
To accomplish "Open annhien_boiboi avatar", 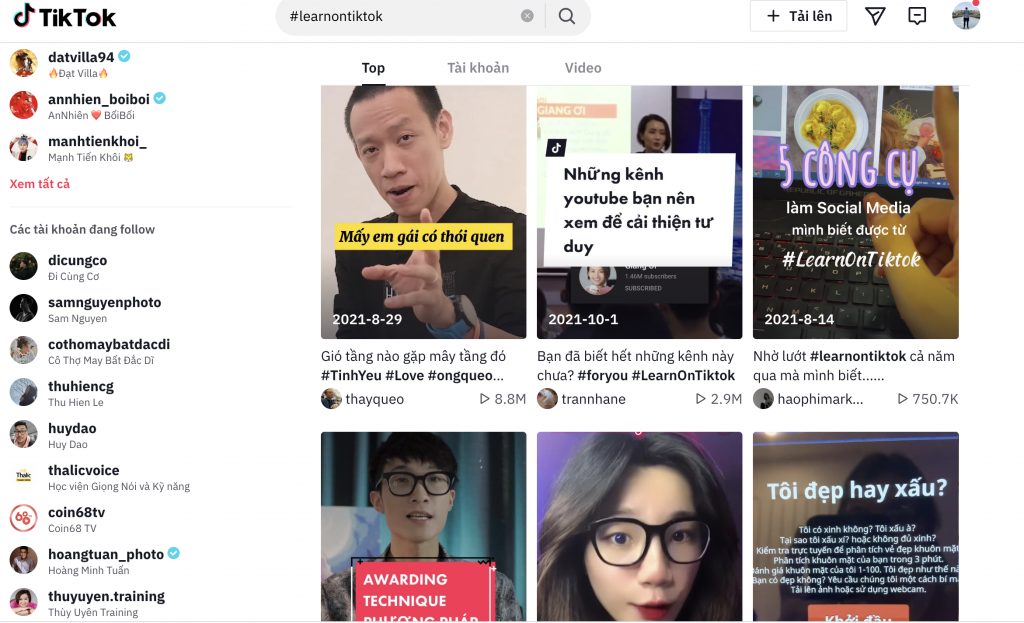I will pos(24,105).
